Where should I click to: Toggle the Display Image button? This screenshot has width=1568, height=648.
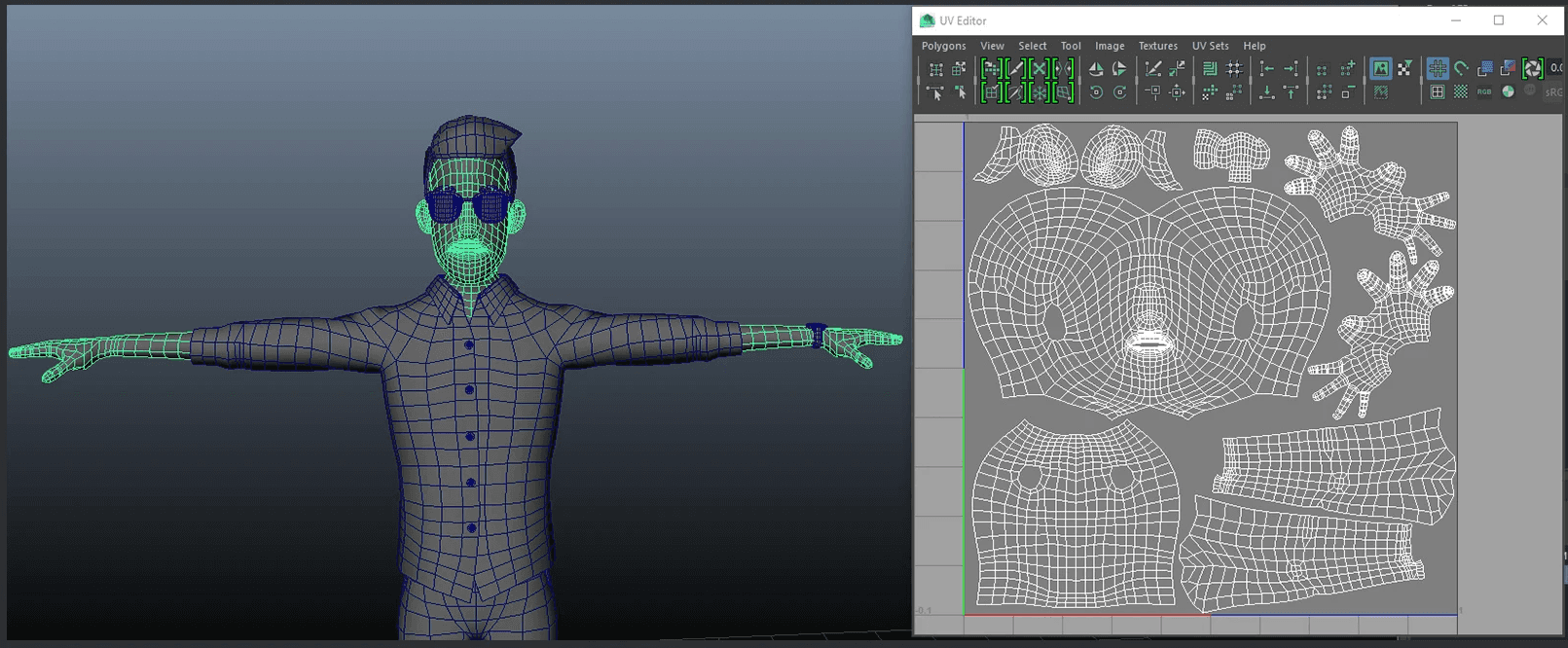click(1380, 69)
